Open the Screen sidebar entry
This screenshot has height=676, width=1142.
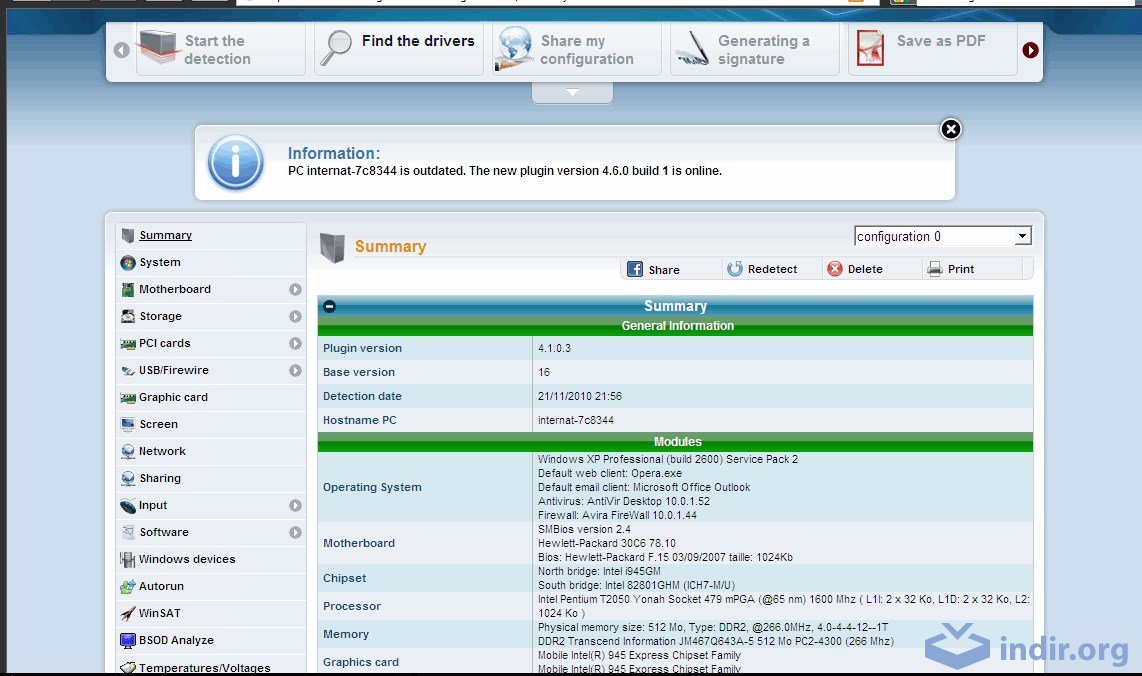pyautogui.click(x=159, y=424)
